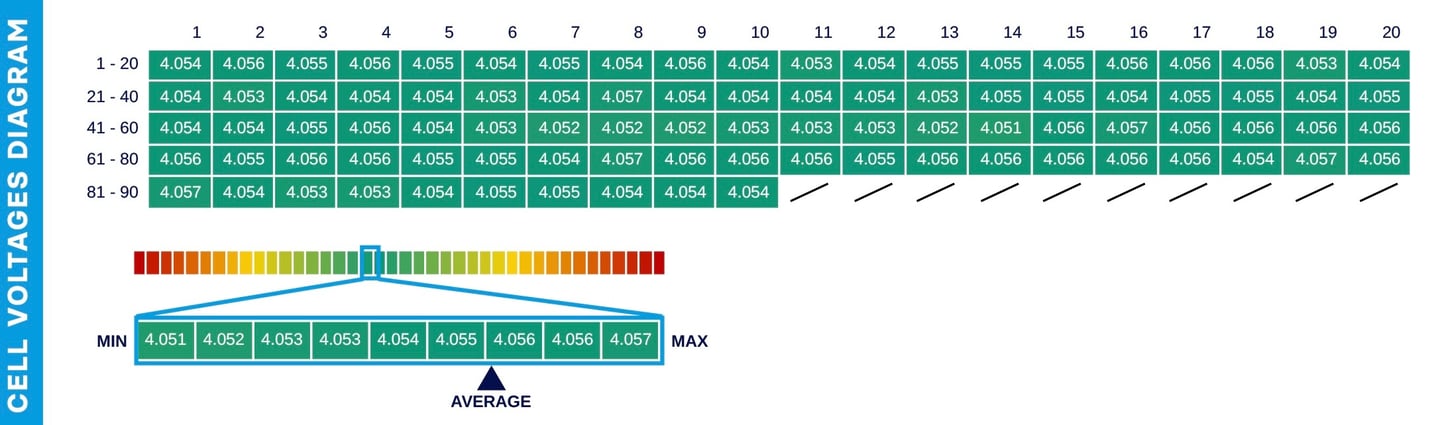Screen dimensions: 1440x425
Task: Click the 4.052 cell in the MIN-MAX bar
Action: click(223, 340)
